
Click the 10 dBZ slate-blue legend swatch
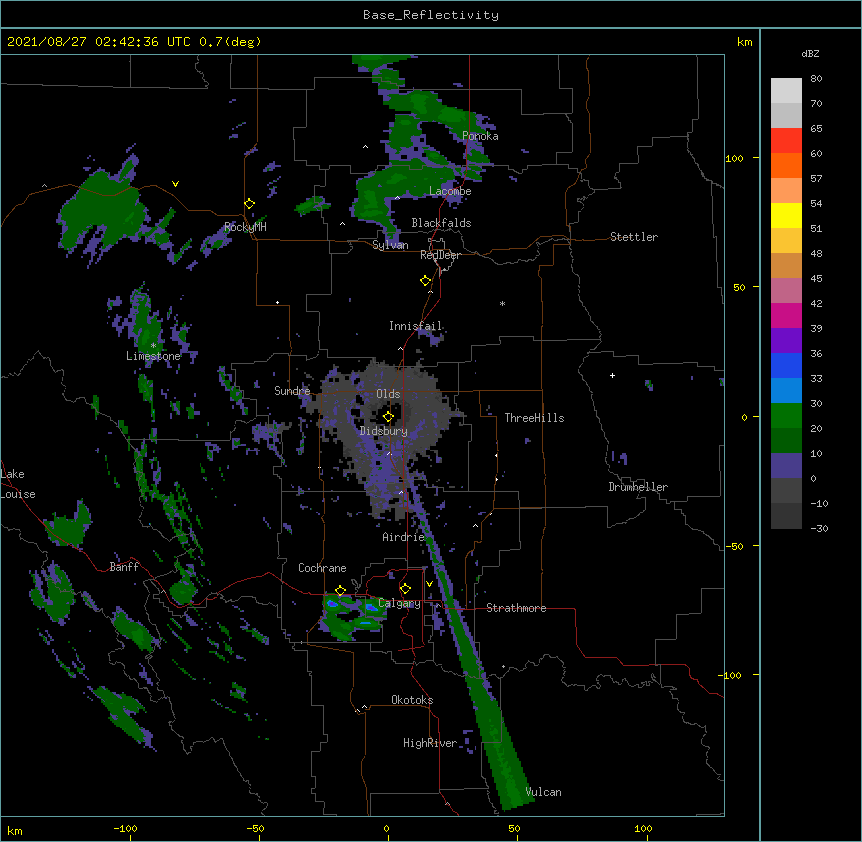coord(786,466)
